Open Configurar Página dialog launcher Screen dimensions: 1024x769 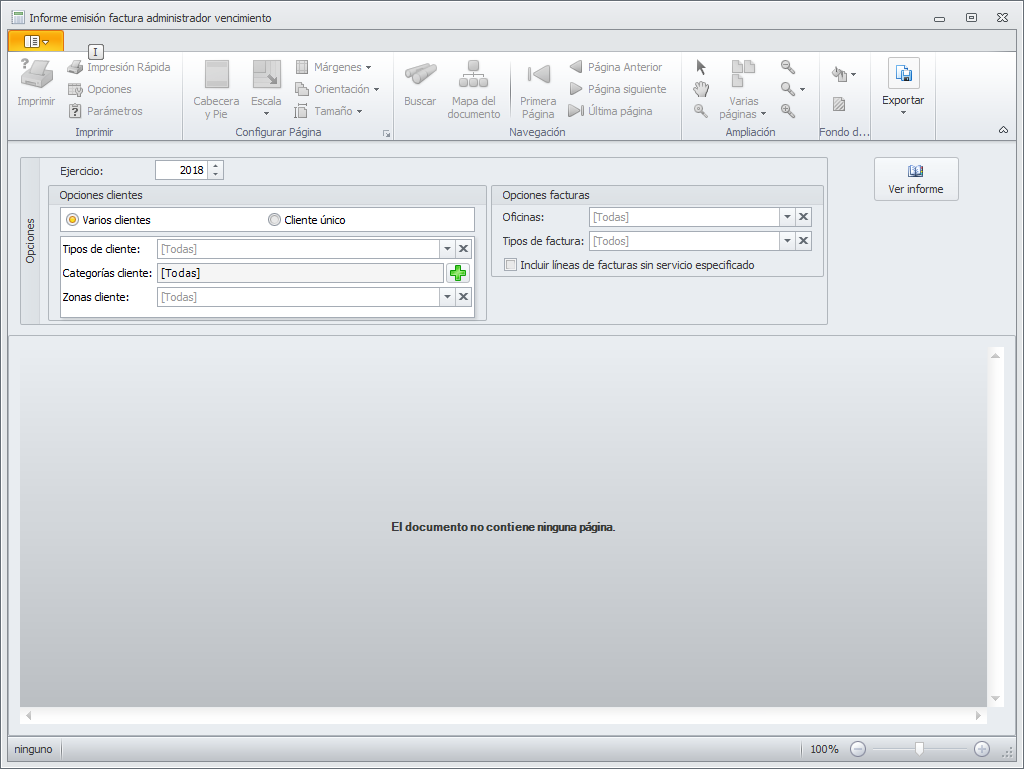(387, 133)
